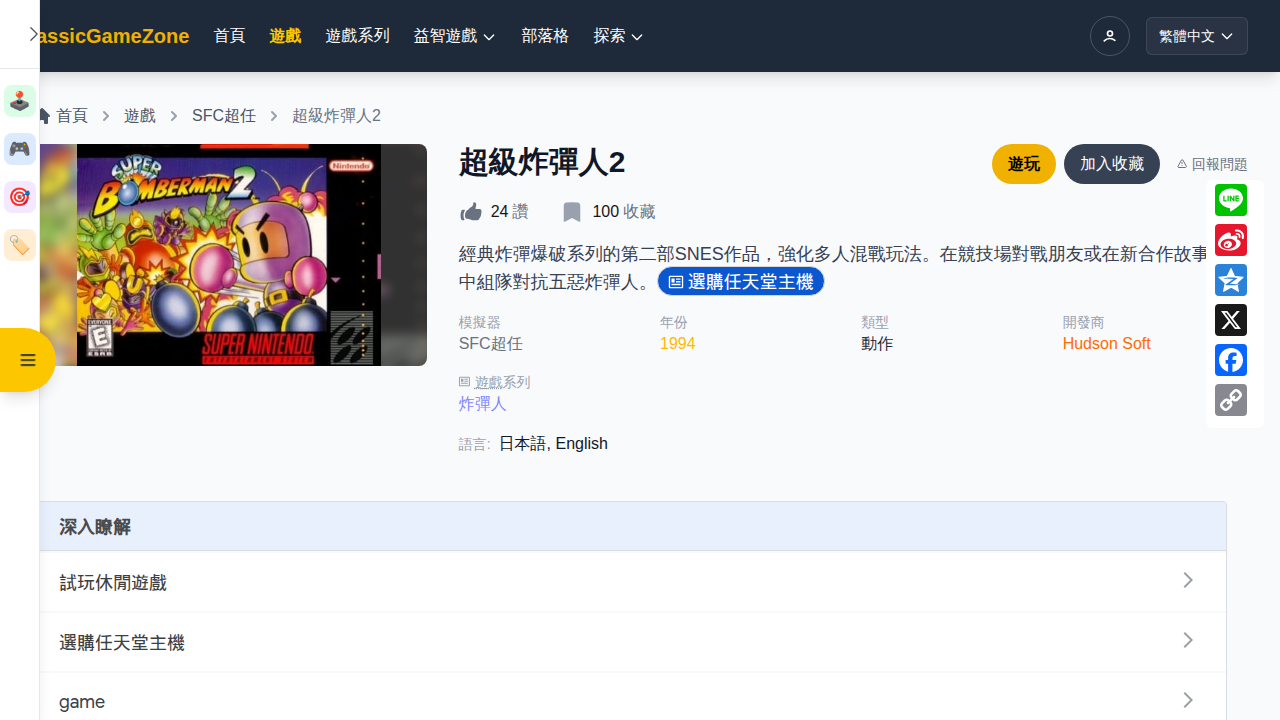Image resolution: width=1280 pixels, height=720 pixels.
Task: Share to Facebook icon
Action: 1231,360
